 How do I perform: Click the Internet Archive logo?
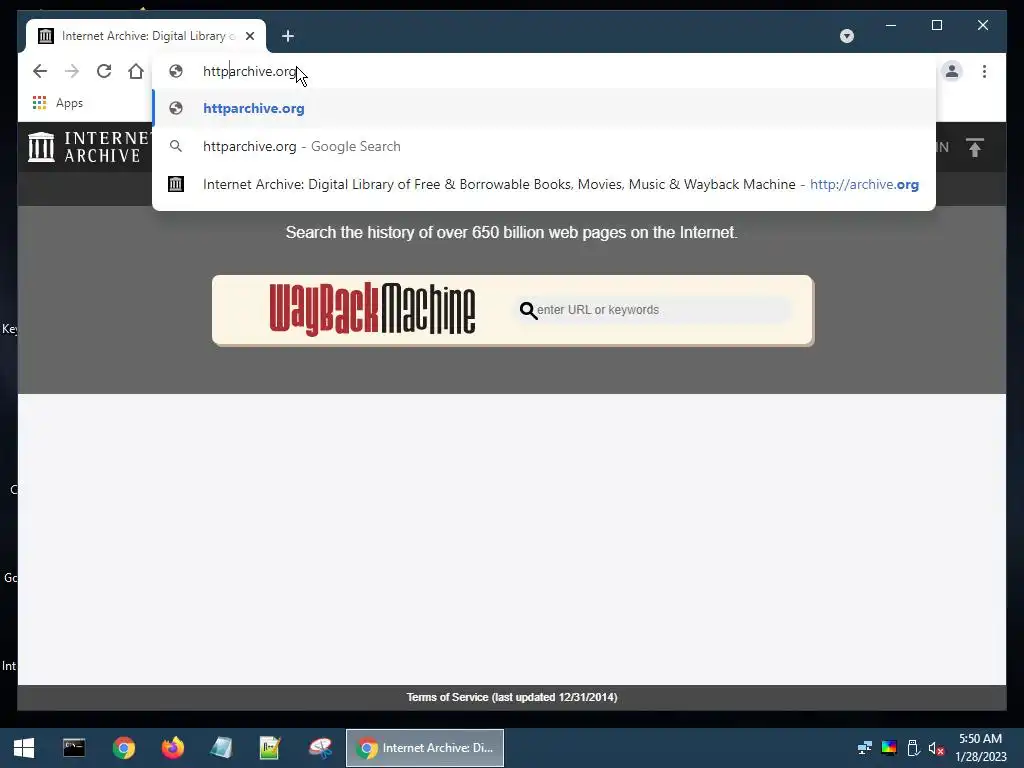pos(89,147)
